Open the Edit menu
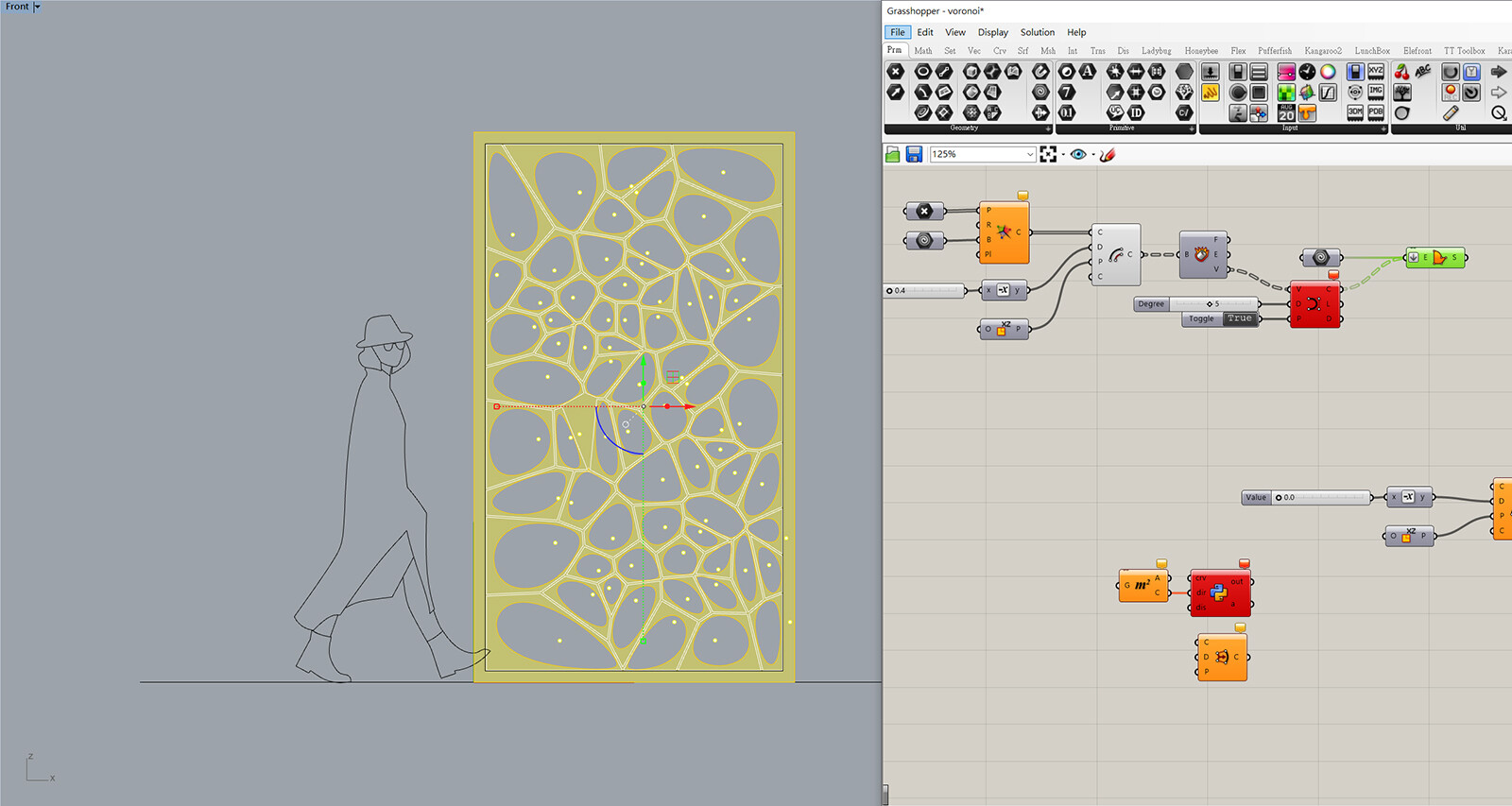The image size is (1512, 806). (x=925, y=32)
